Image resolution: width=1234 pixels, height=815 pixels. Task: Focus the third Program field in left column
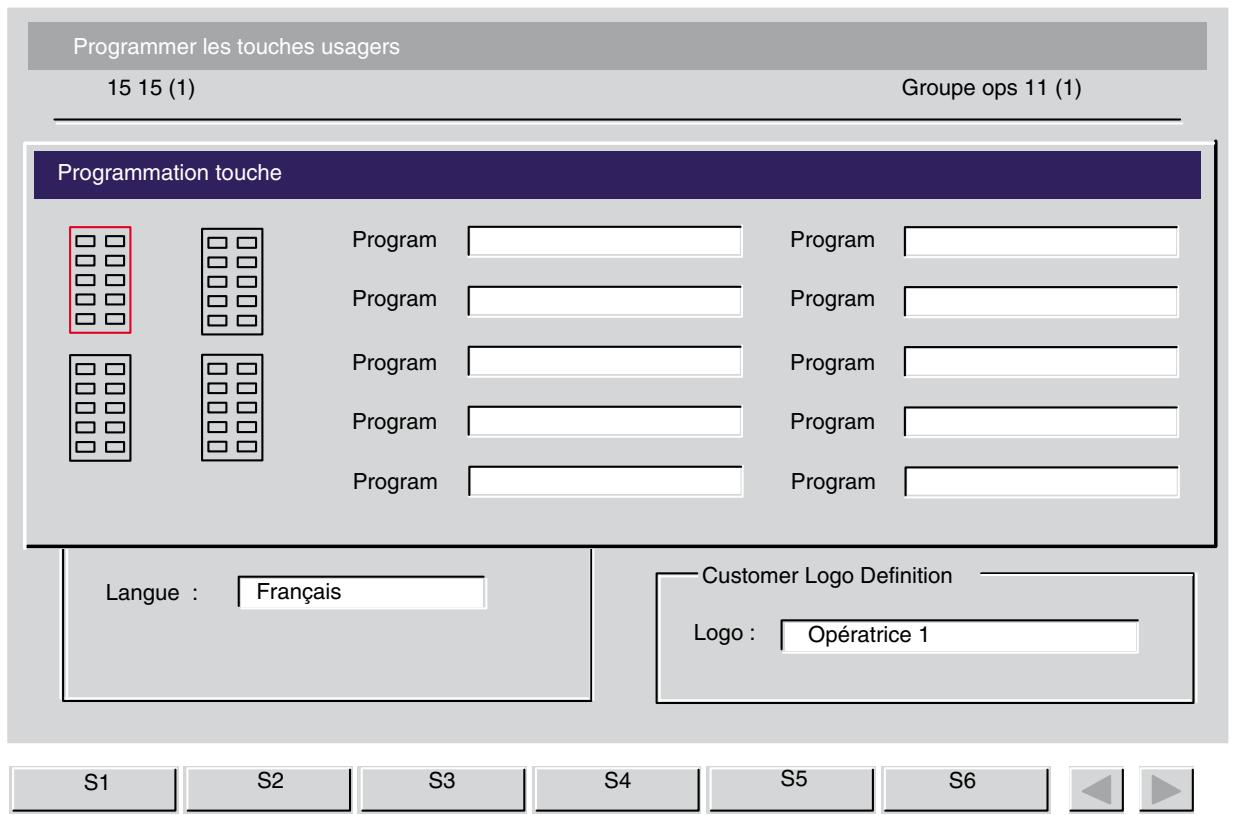[x=606, y=362]
